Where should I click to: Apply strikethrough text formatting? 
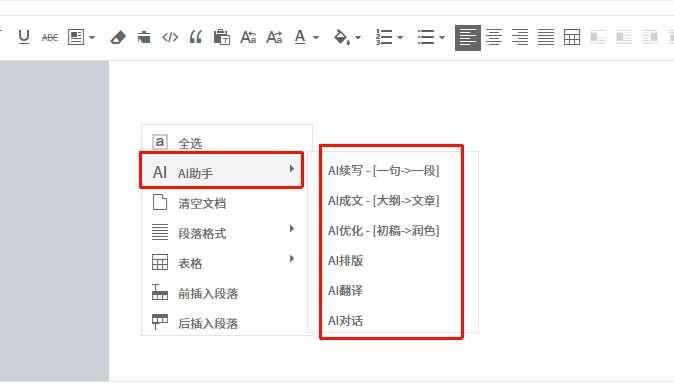[50, 37]
